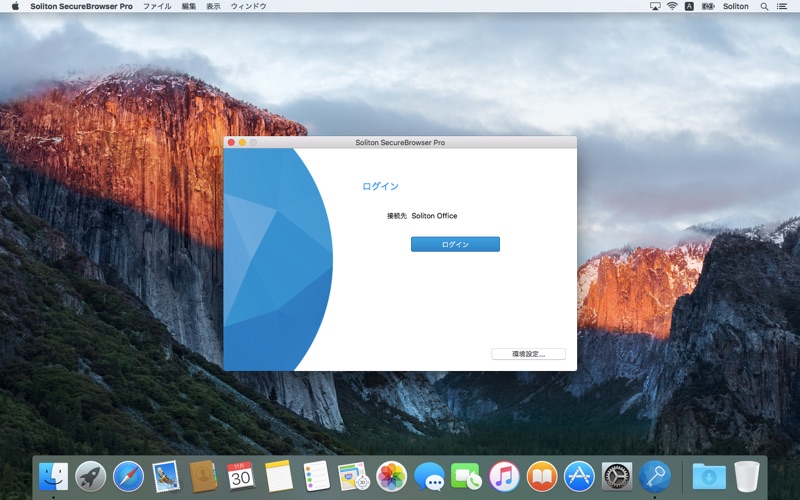Open Spotlight search icon

tap(764, 6)
